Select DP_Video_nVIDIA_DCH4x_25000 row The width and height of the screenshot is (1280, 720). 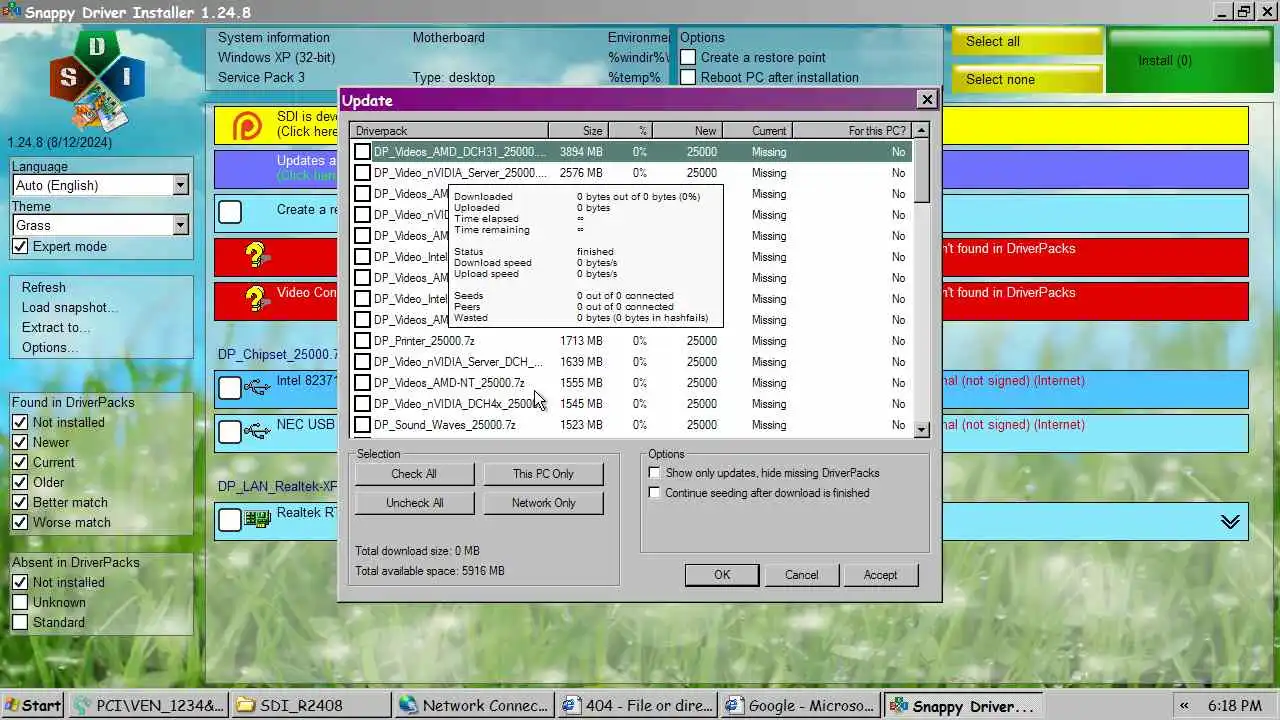coord(631,404)
